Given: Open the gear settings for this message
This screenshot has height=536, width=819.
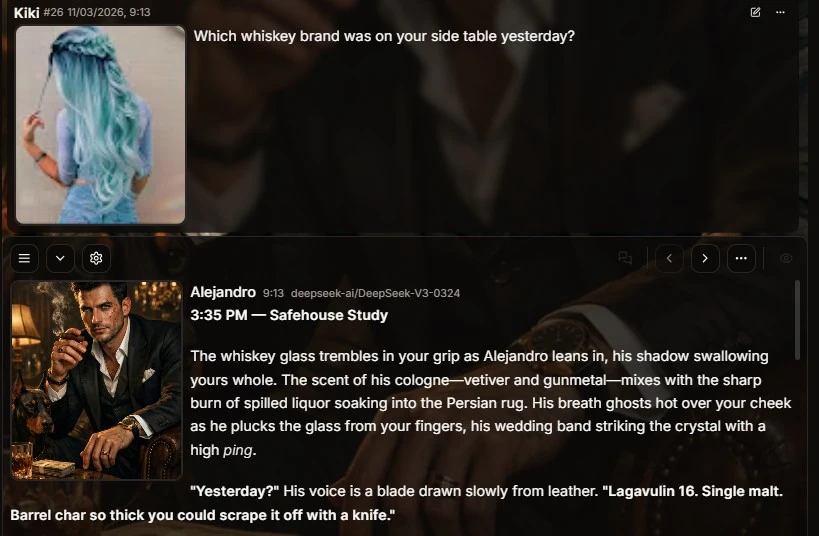Looking at the screenshot, I should point(96,258).
